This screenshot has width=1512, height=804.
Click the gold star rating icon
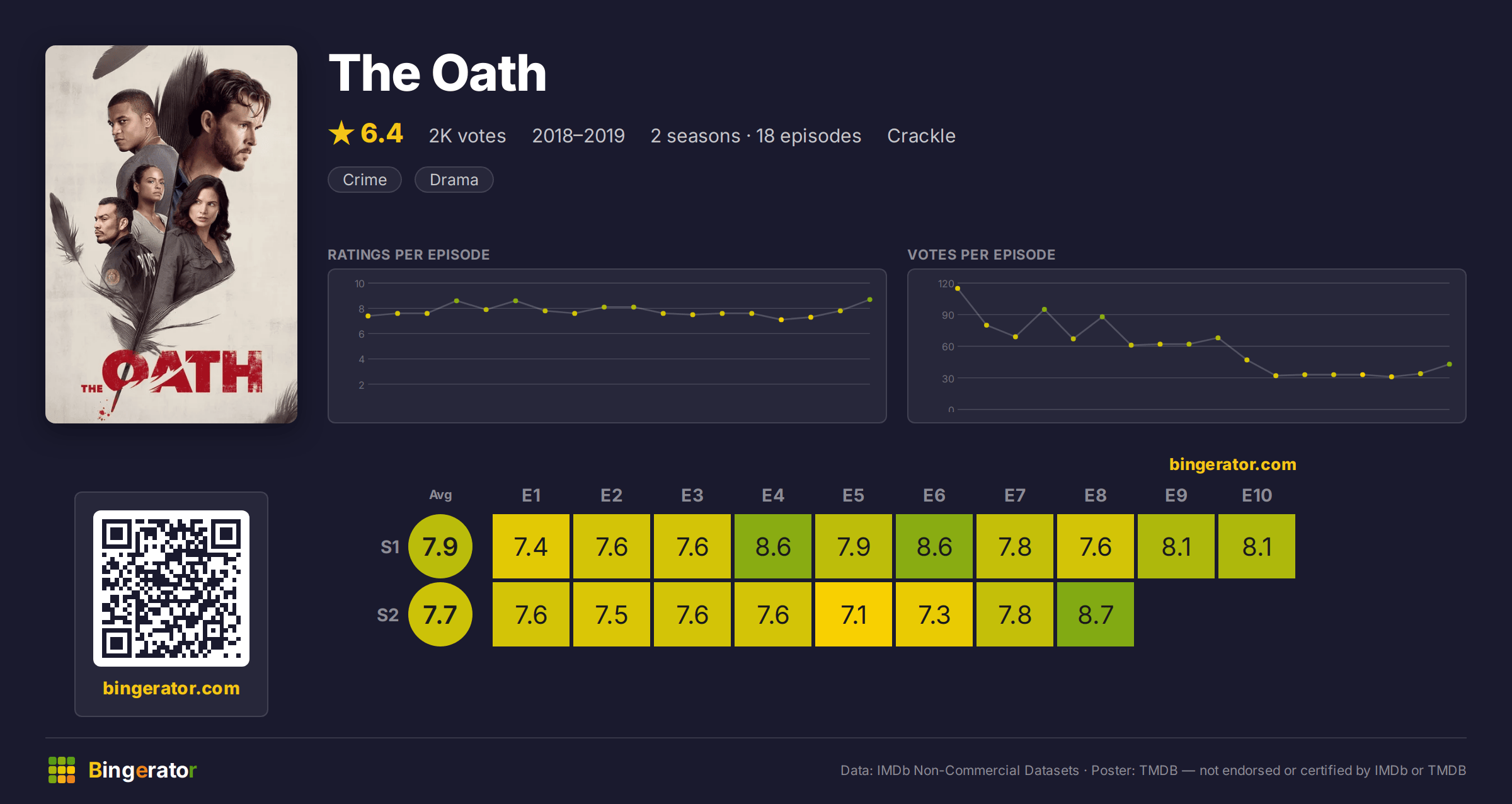(341, 133)
